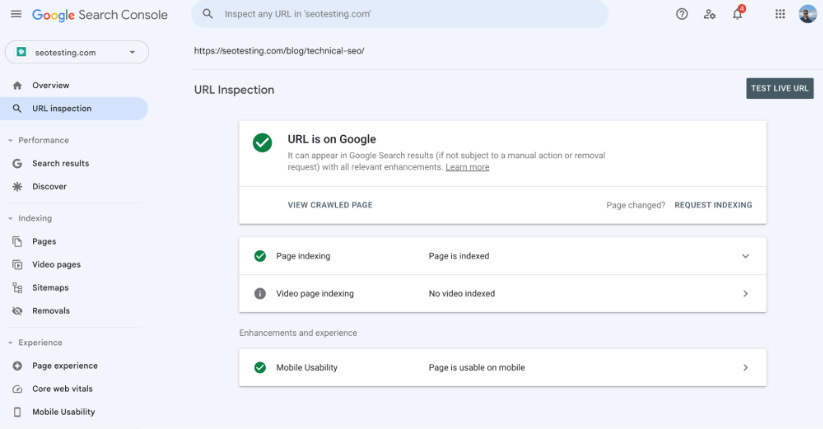Screen dimensions: 823x429
Task: Click the 'Page is indexed' status text
Action: pyautogui.click(x=459, y=256)
